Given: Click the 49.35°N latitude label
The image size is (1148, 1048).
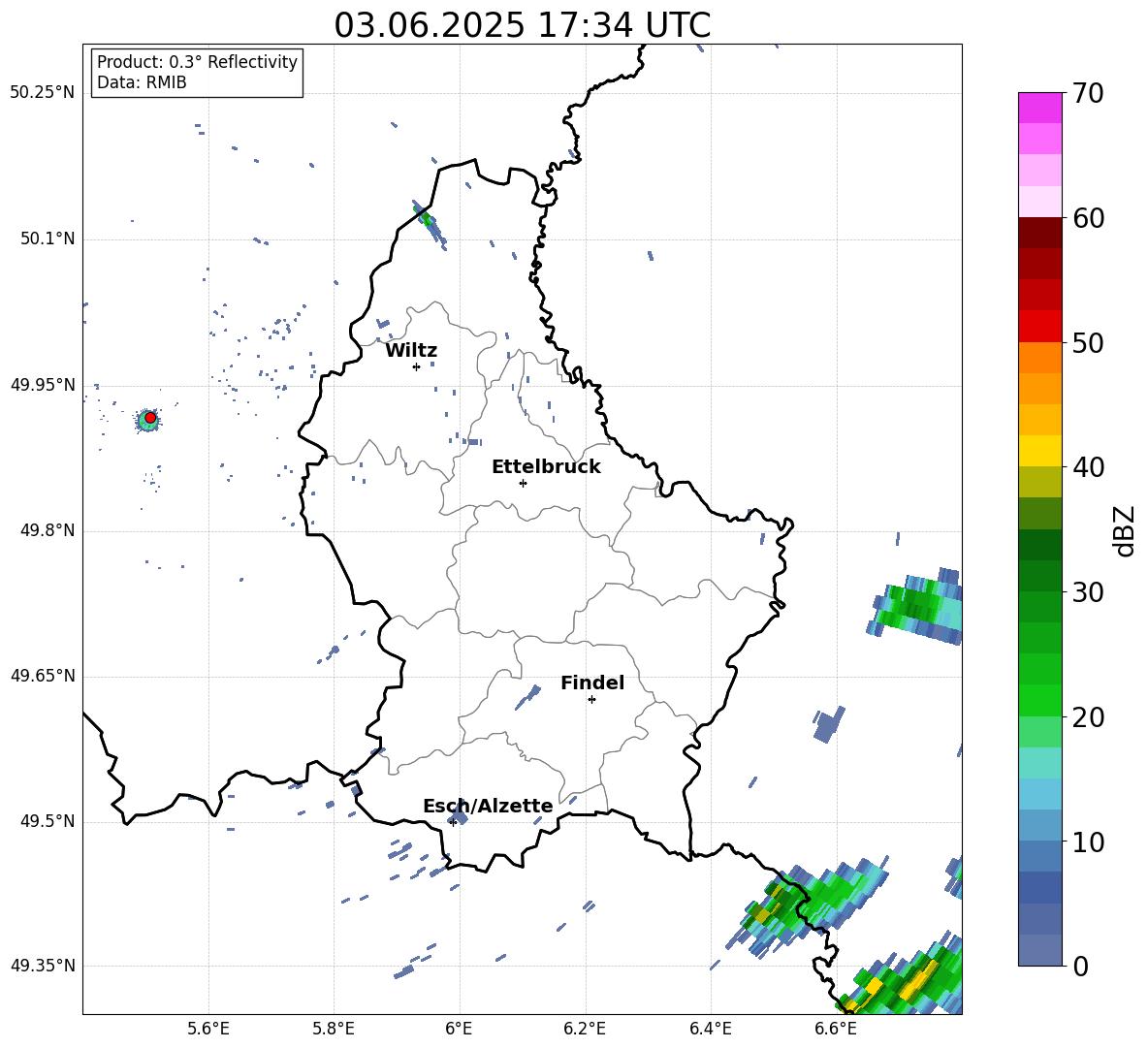Looking at the screenshot, I should click(x=43, y=966).
